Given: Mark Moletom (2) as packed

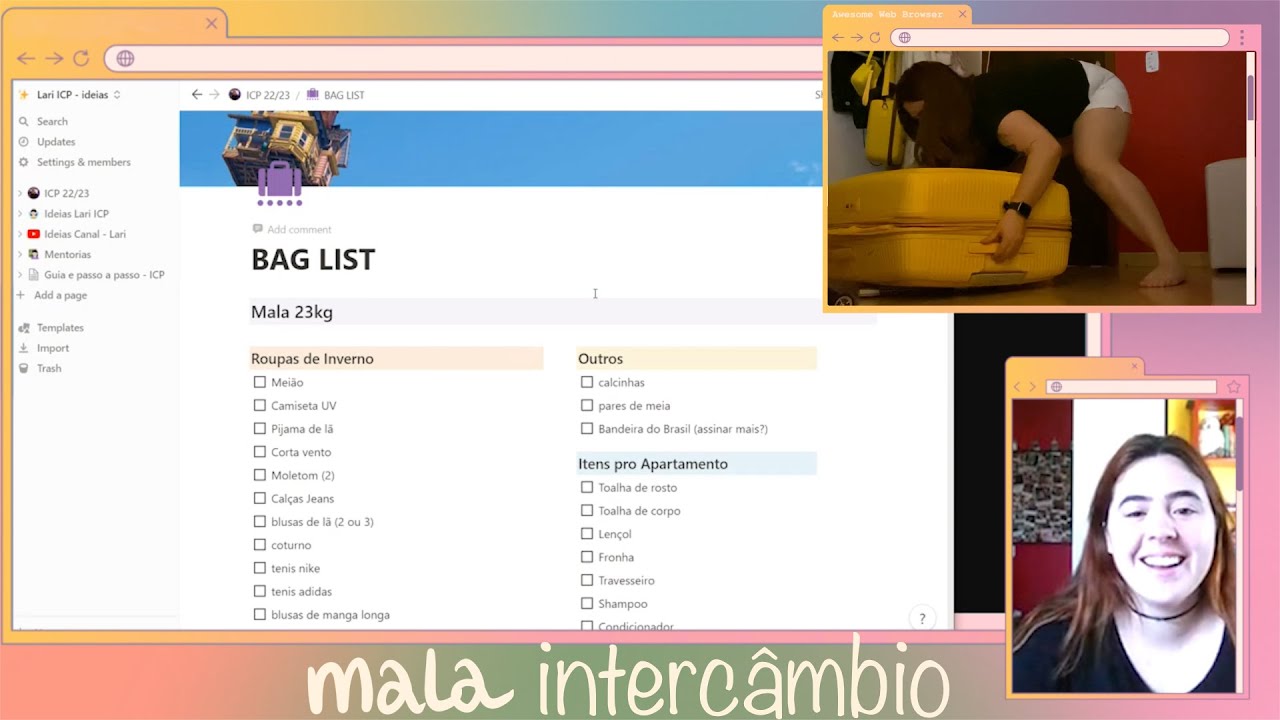Looking at the screenshot, I should point(260,475).
